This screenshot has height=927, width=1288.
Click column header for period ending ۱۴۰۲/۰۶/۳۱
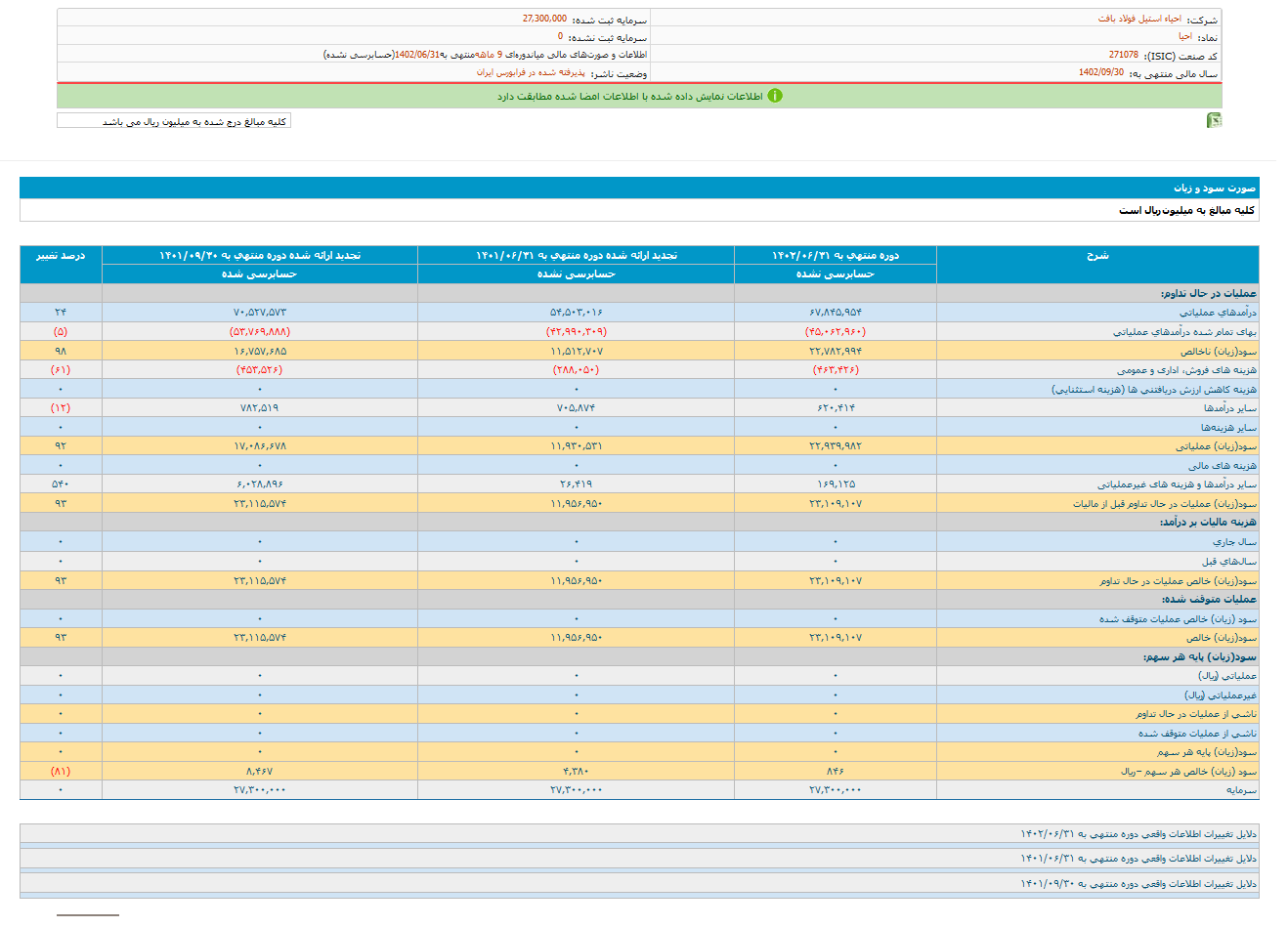[x=835, y=255]
